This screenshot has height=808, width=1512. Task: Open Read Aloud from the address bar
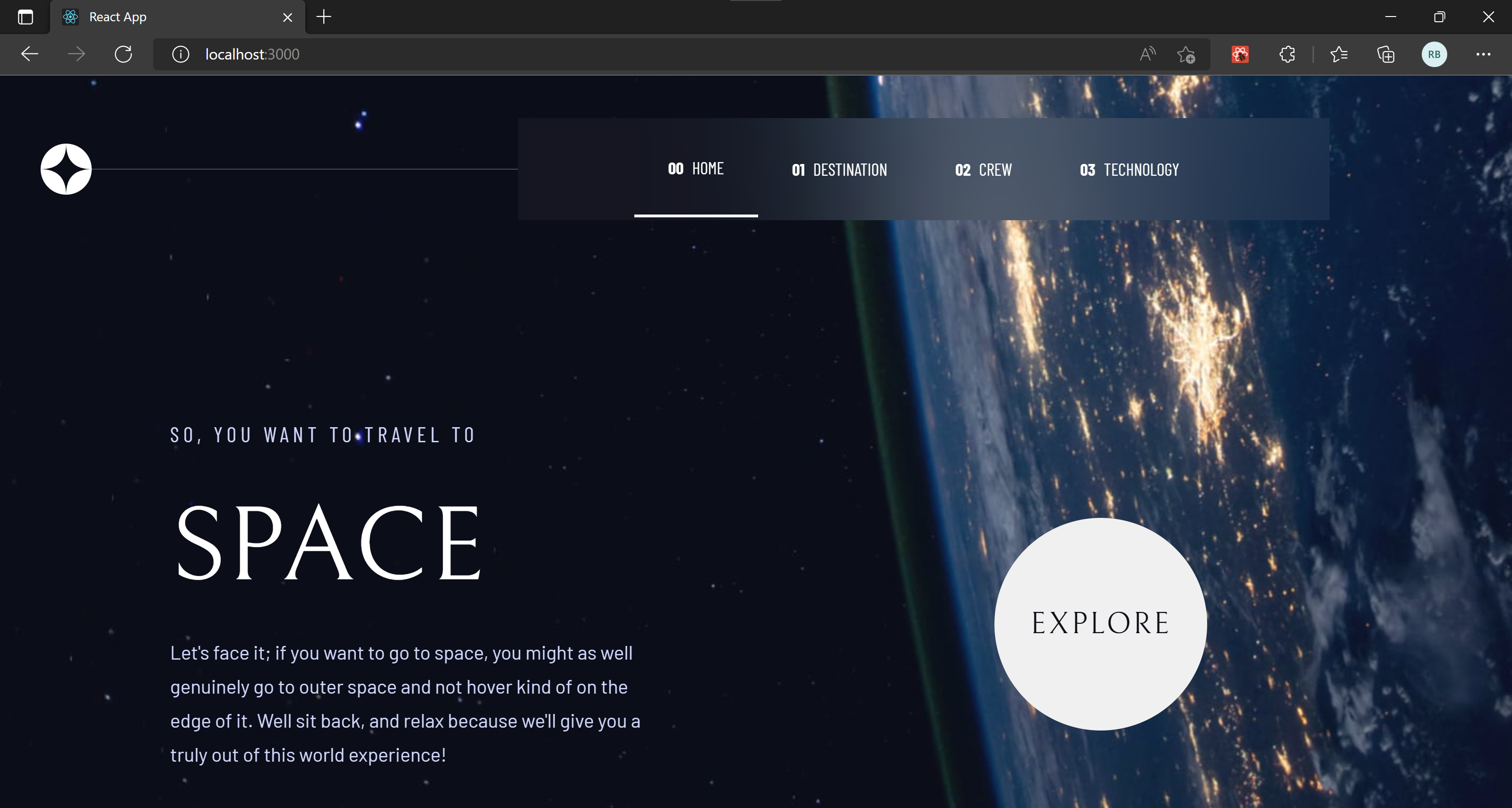(1147, 54)
